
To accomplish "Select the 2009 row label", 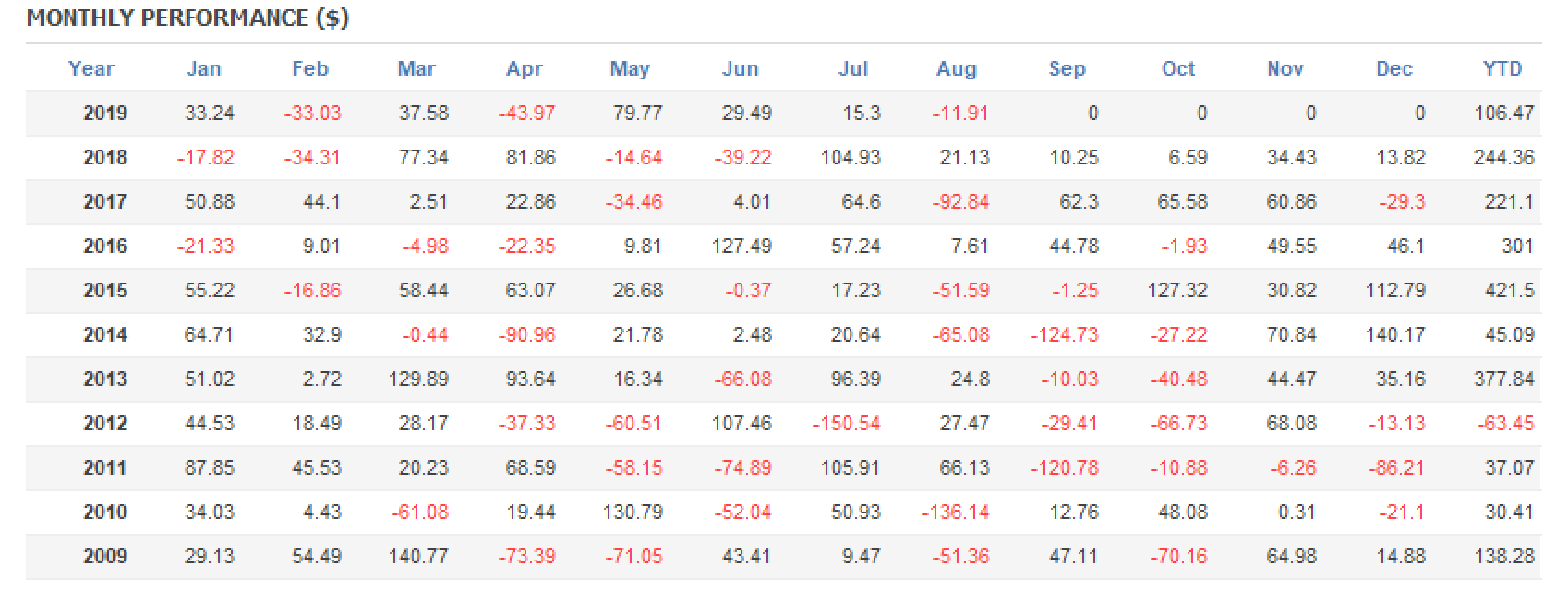I will pos(105,557).
